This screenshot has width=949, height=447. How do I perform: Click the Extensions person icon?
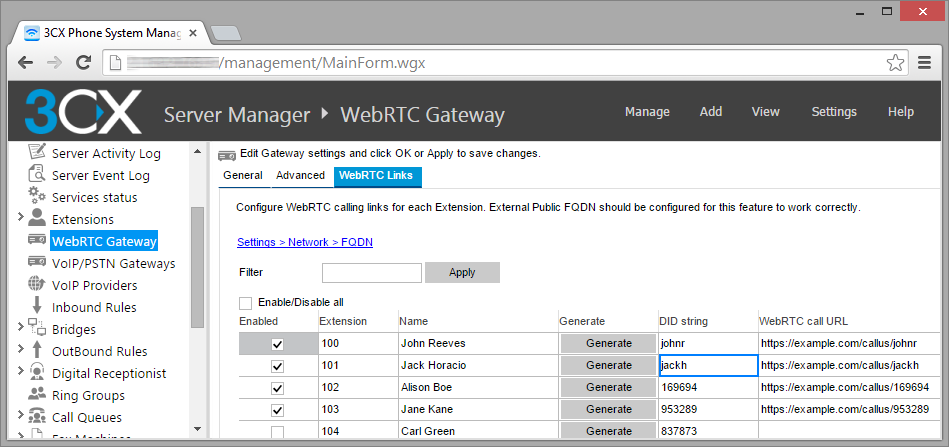(x=37, y=218)
